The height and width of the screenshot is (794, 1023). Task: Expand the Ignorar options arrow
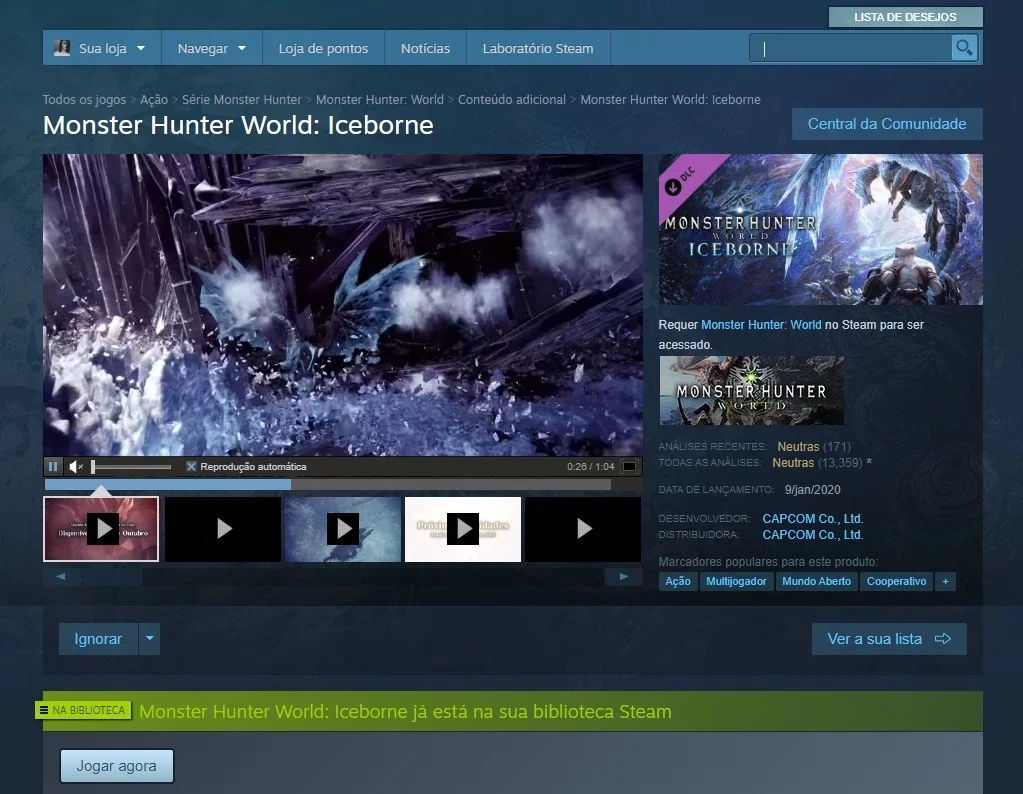(x=149, y=639)
